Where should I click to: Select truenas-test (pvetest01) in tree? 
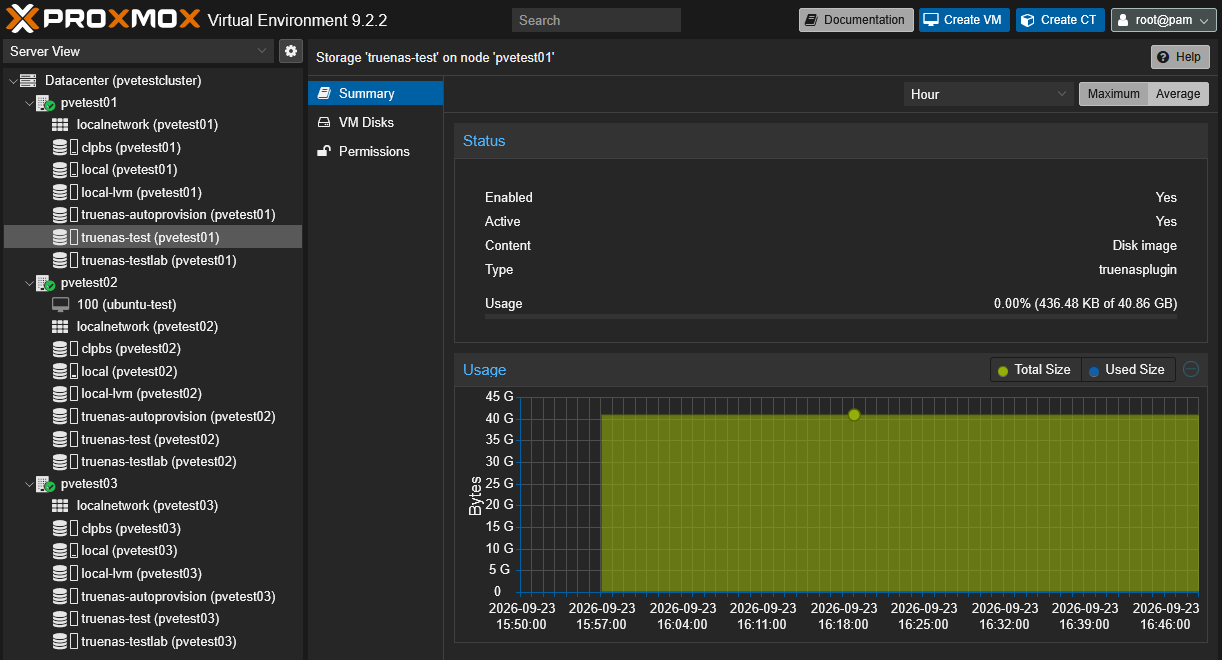click(153, 237)
